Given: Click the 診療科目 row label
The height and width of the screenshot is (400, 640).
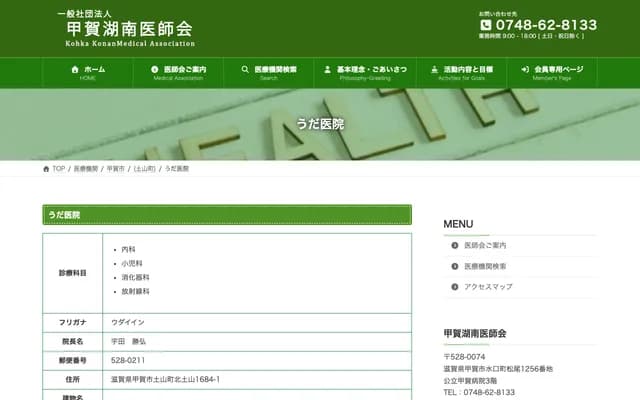Looking at the screenshot, I should pos(73,273).
